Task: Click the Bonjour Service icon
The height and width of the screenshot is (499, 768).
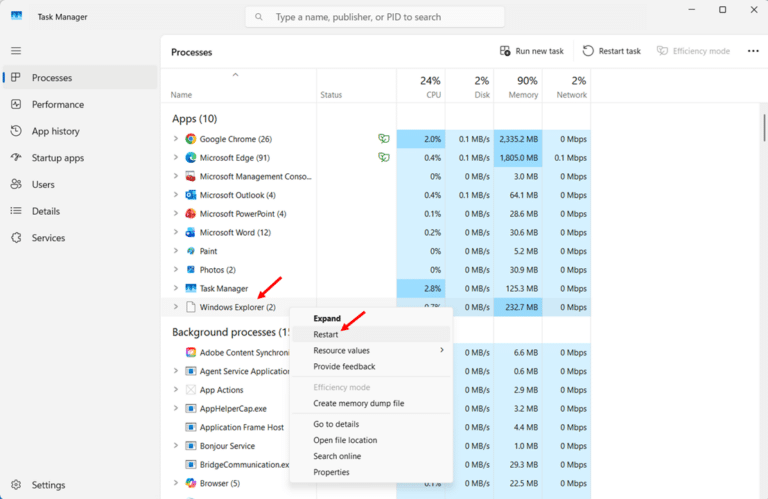Action: point(191,446)
